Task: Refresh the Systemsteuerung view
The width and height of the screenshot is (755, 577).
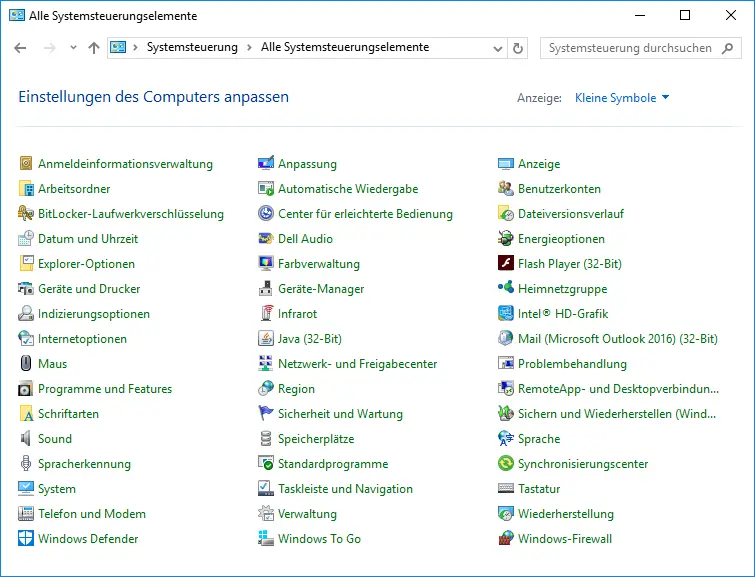Action: [x=518, y=48]
